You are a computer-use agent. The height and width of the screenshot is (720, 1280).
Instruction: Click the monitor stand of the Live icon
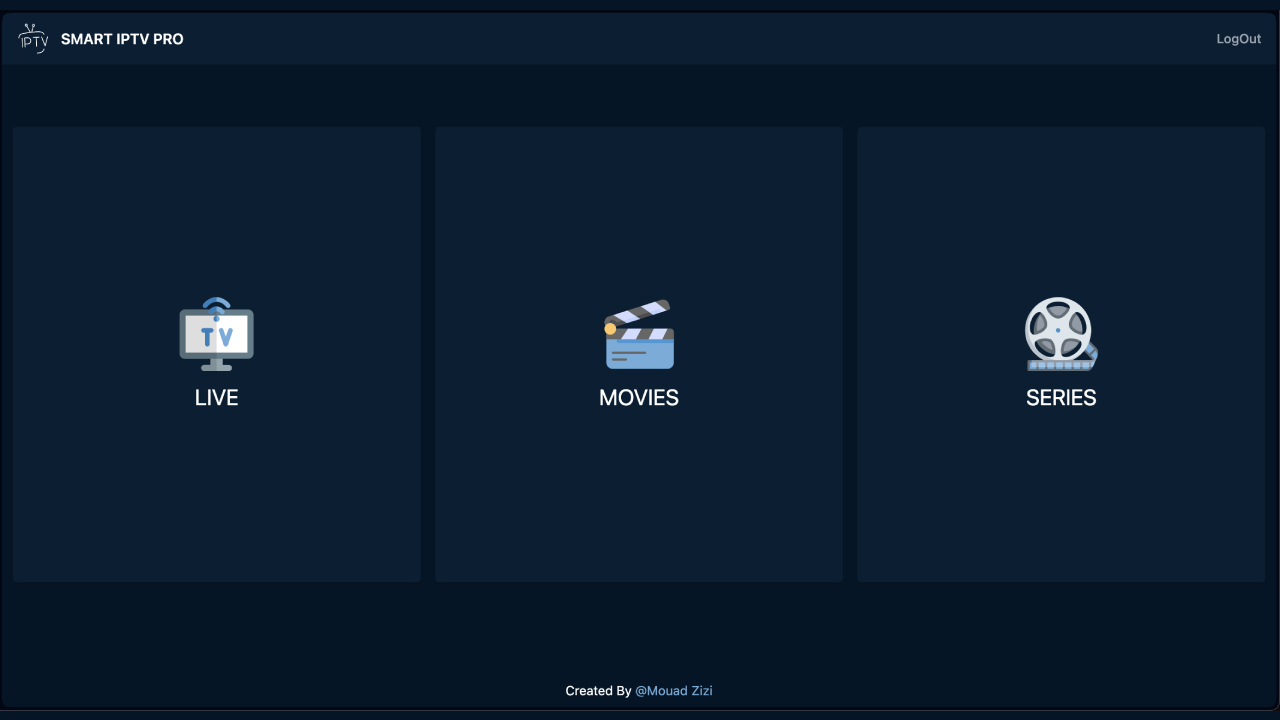216,365
